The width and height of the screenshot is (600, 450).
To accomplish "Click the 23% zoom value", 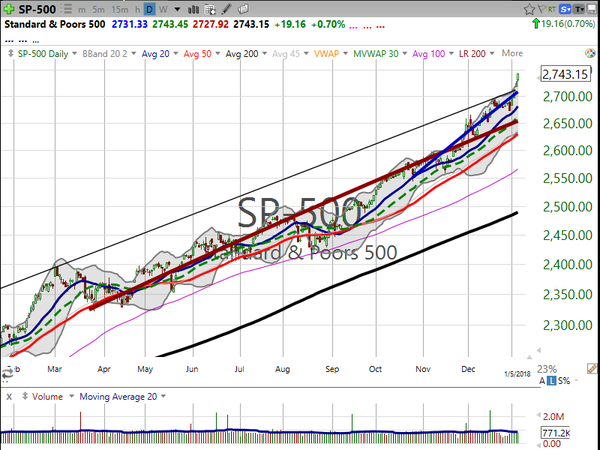I will coord(546,369).
